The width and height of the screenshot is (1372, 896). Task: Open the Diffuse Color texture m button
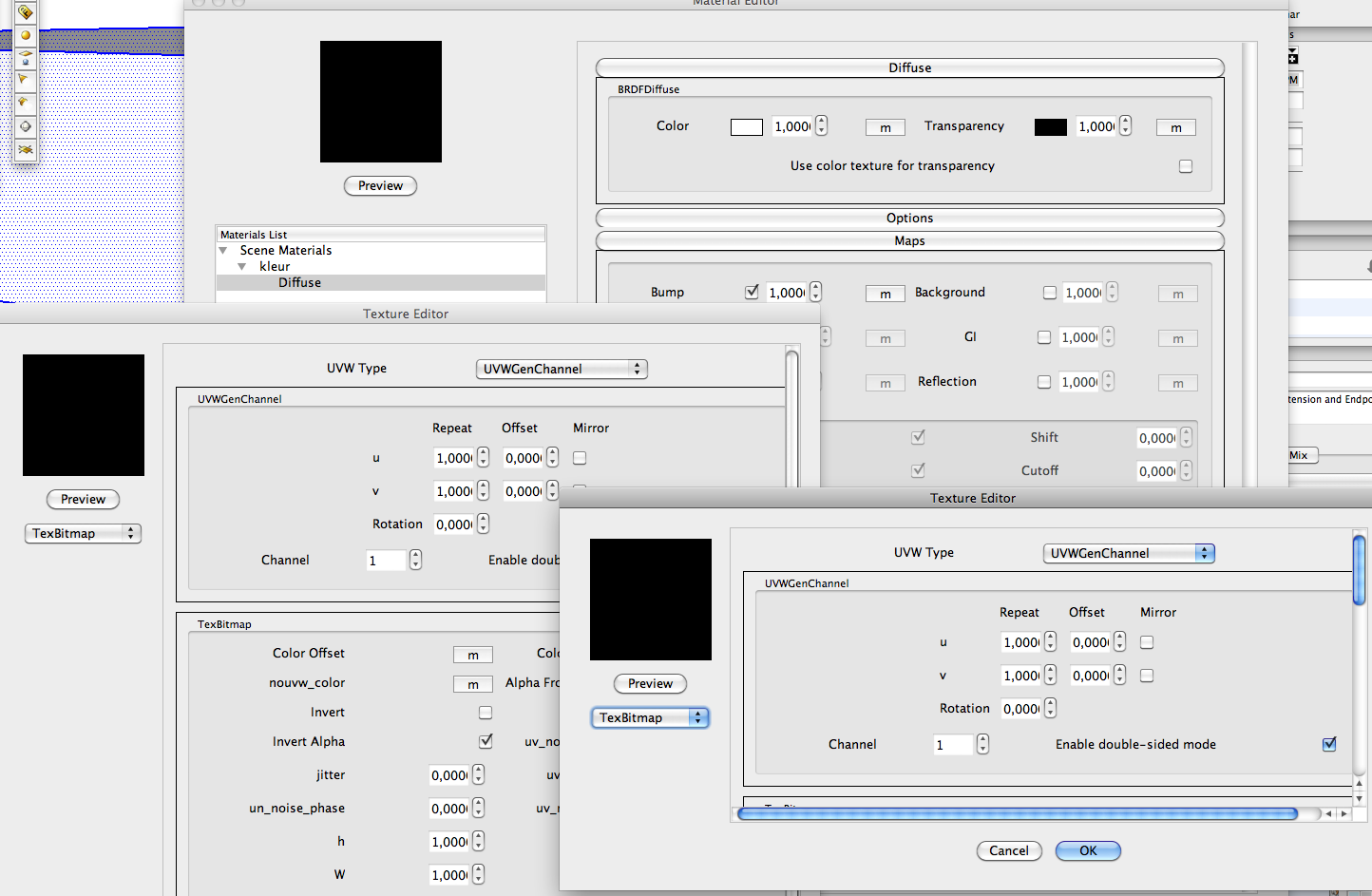pos(885,127)
